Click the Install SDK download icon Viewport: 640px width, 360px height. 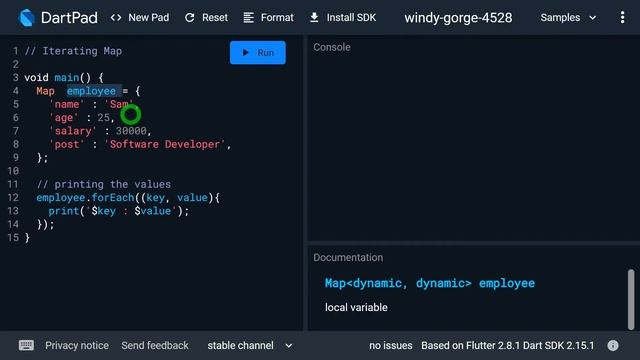[314, 18]
